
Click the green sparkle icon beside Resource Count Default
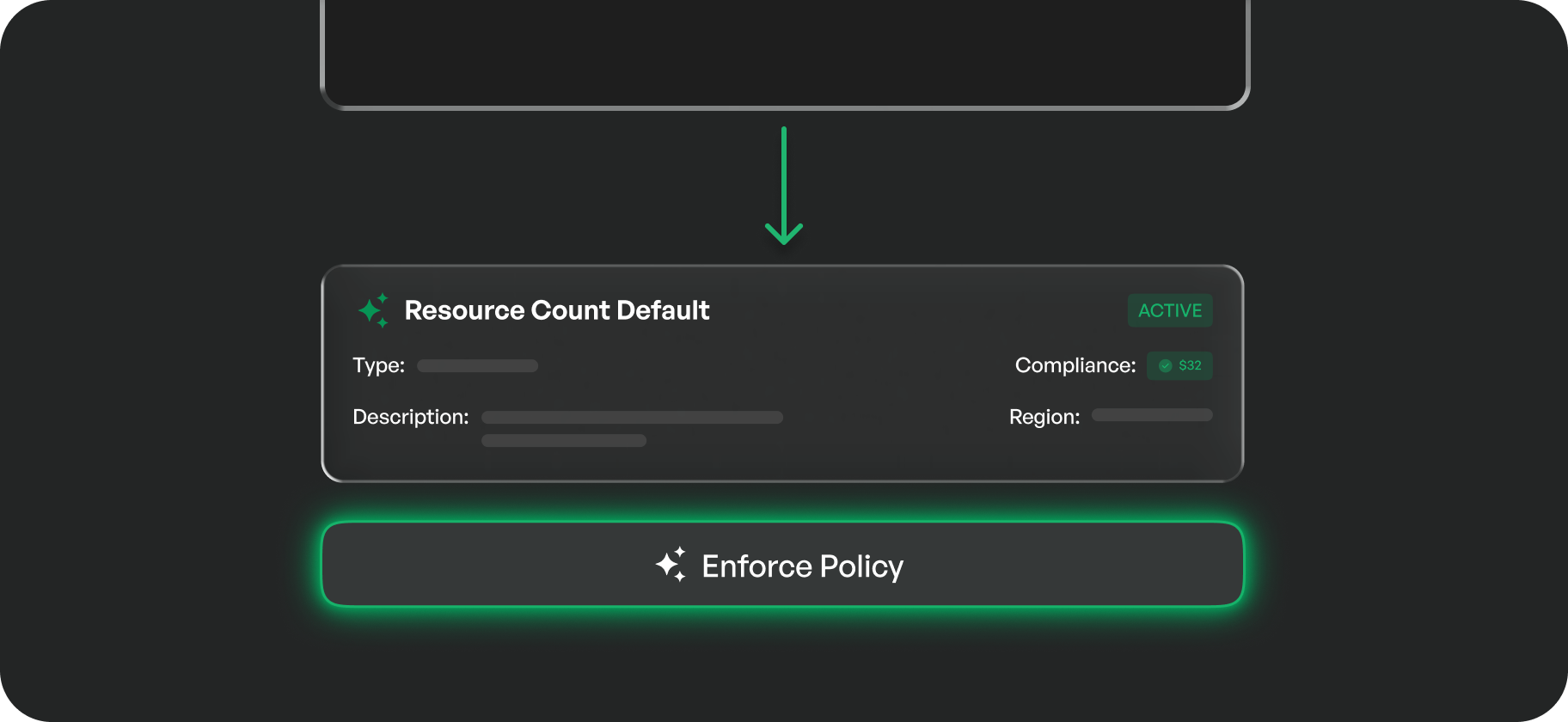[x=373, y=310]
